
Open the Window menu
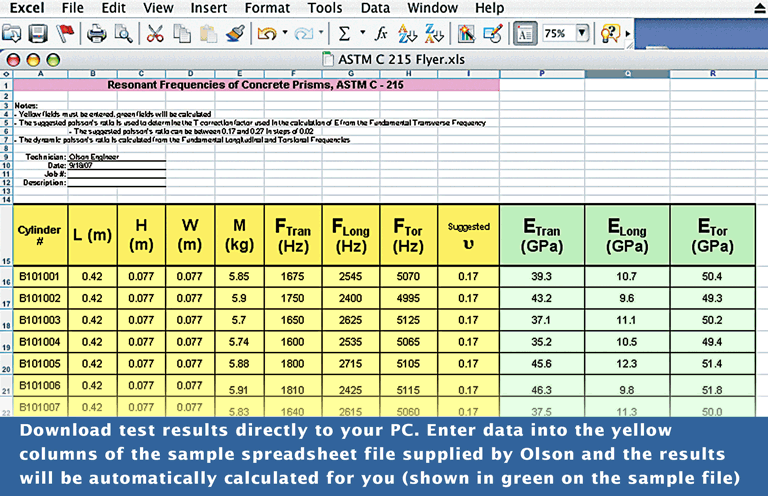[x=432, y=8]
